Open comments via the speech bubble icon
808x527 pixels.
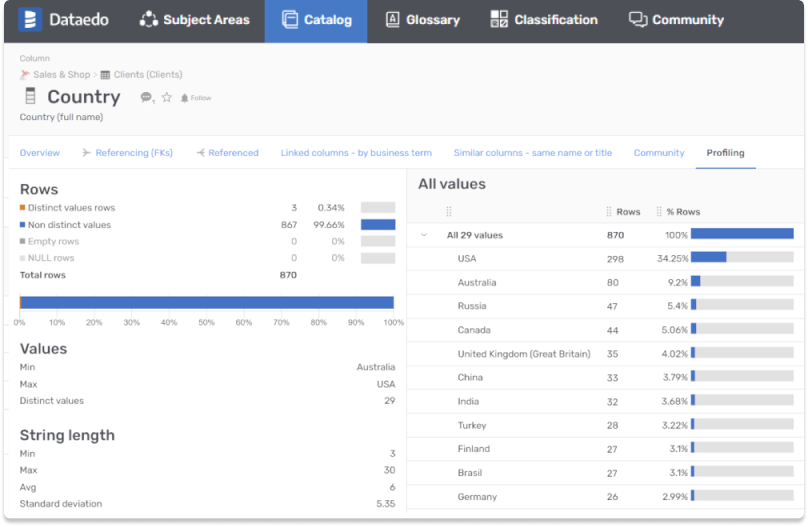(147, 97)
